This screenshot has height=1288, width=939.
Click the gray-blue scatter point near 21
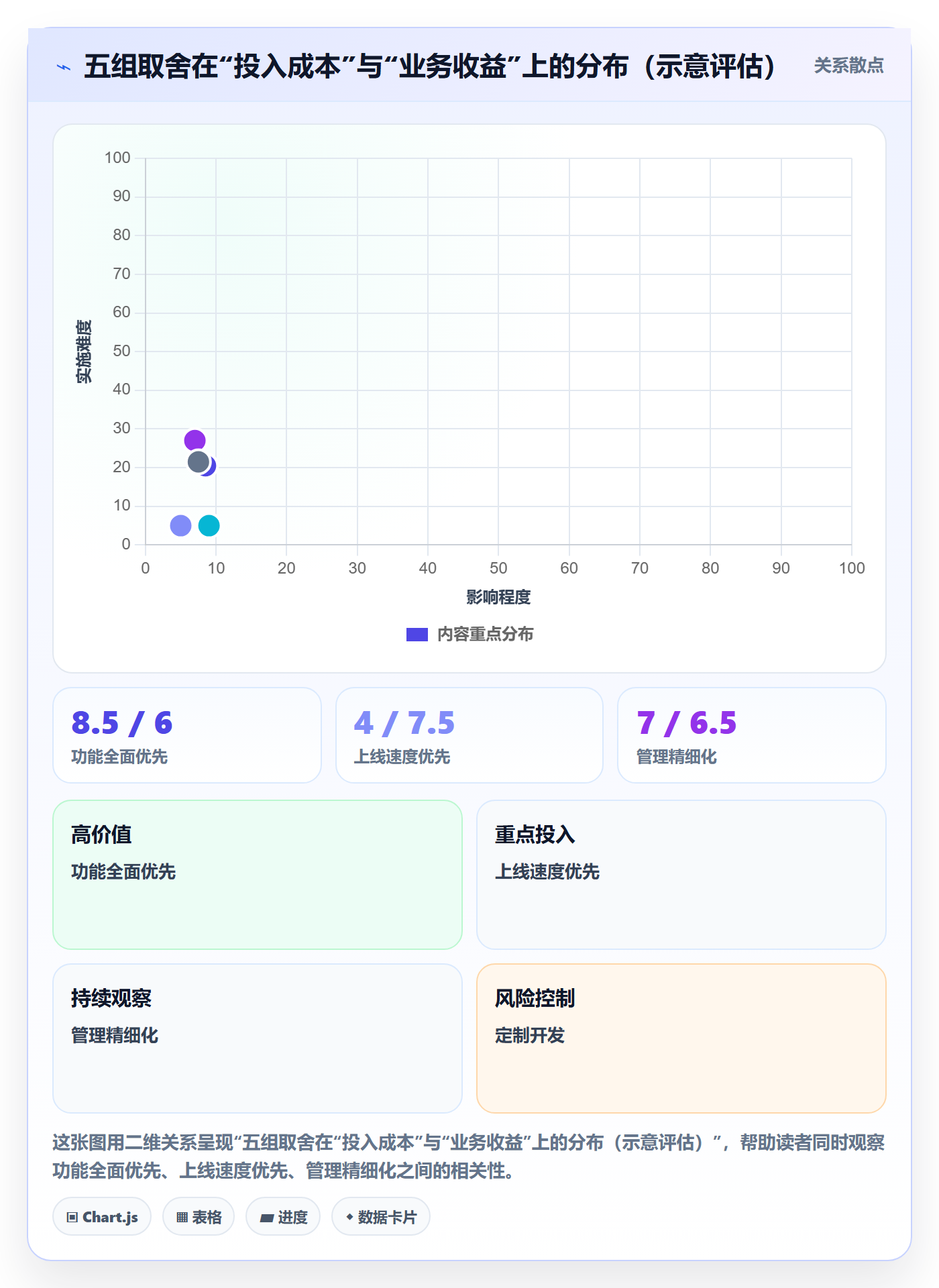click(x=198, y=462)
